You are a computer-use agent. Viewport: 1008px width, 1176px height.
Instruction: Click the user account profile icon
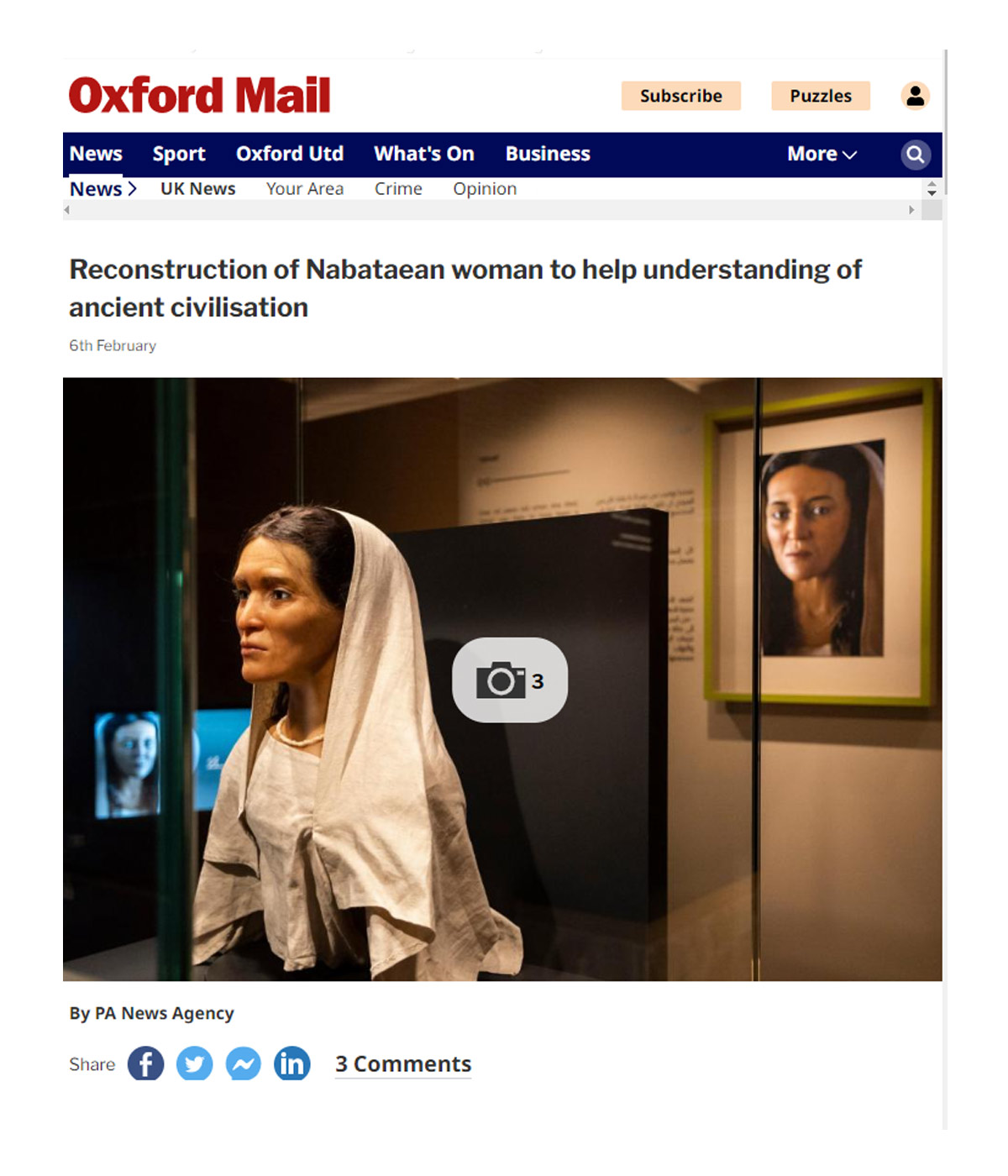coord(916,96)
